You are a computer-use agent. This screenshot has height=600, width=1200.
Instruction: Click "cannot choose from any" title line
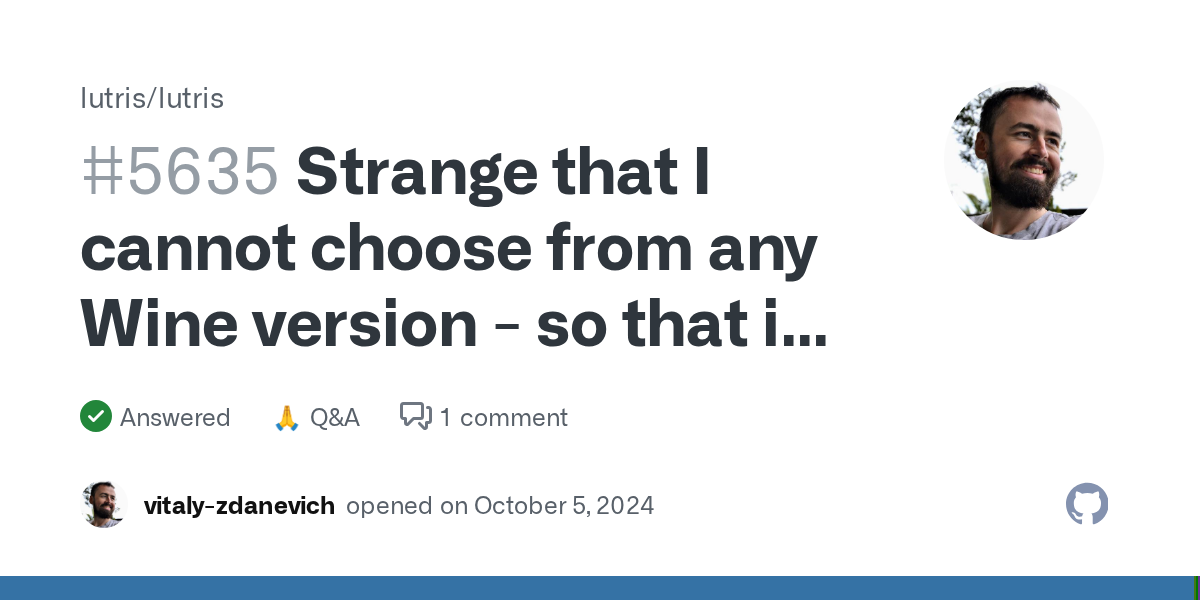click(449, 249)
